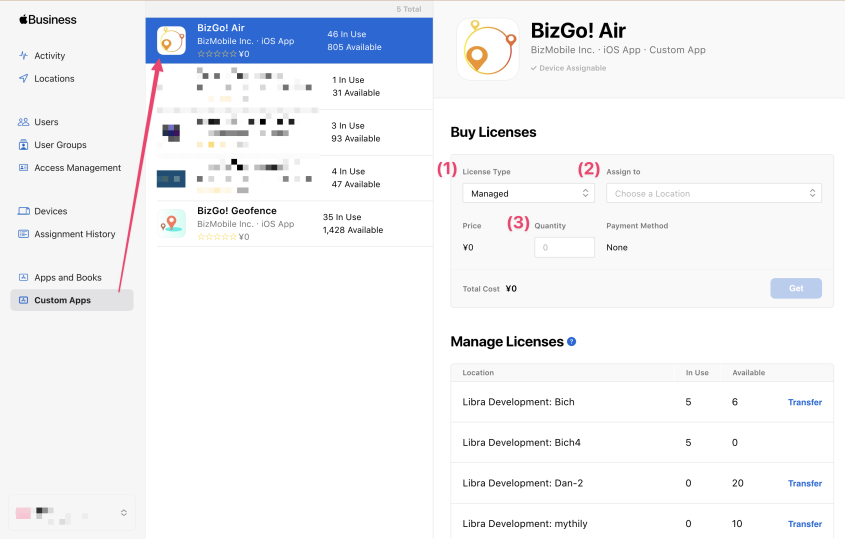Transfer licenses for Libra Development: Bich

tap(804, 402)
